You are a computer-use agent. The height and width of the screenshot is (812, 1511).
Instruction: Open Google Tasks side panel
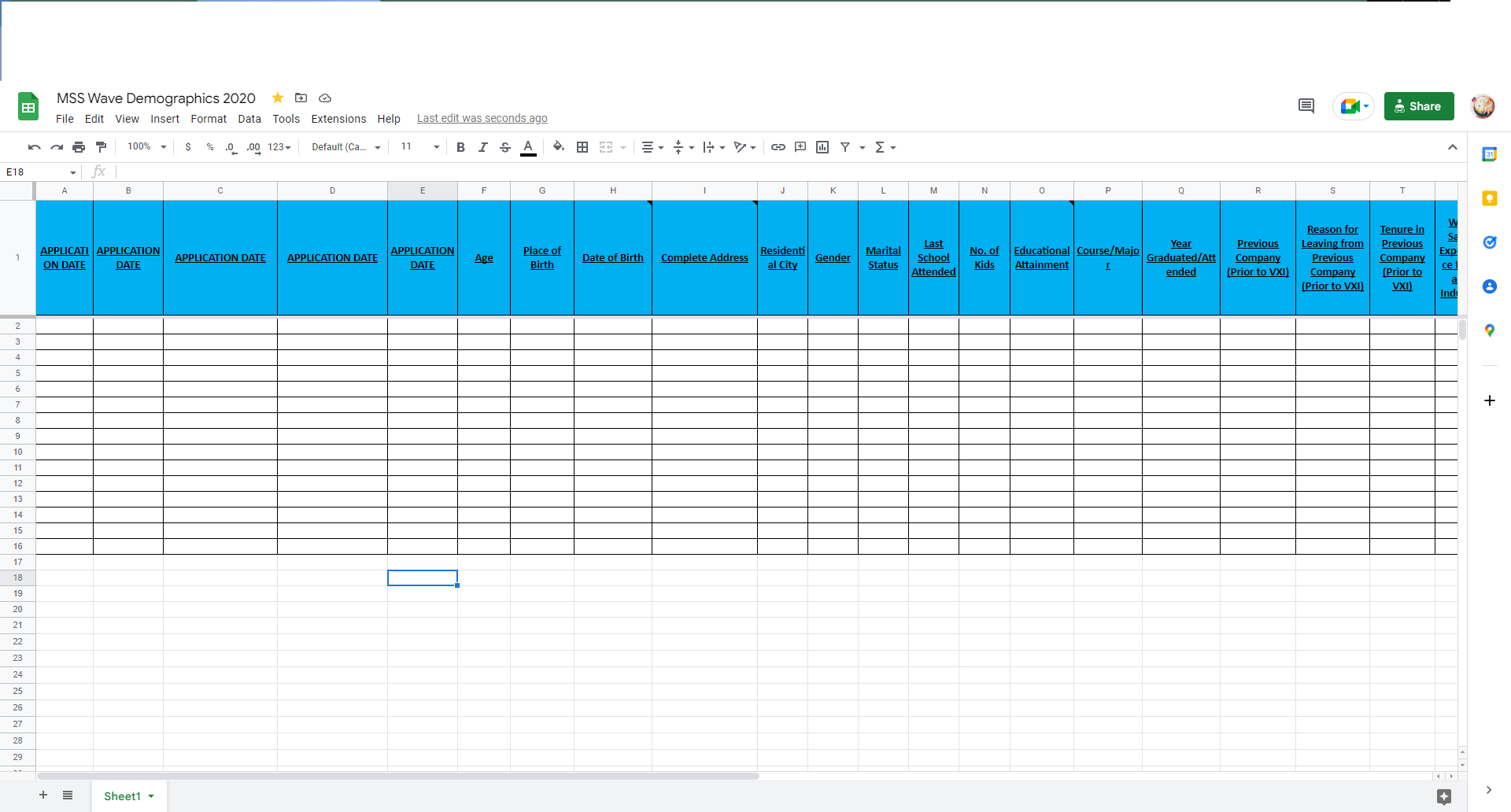(1489, 242)
